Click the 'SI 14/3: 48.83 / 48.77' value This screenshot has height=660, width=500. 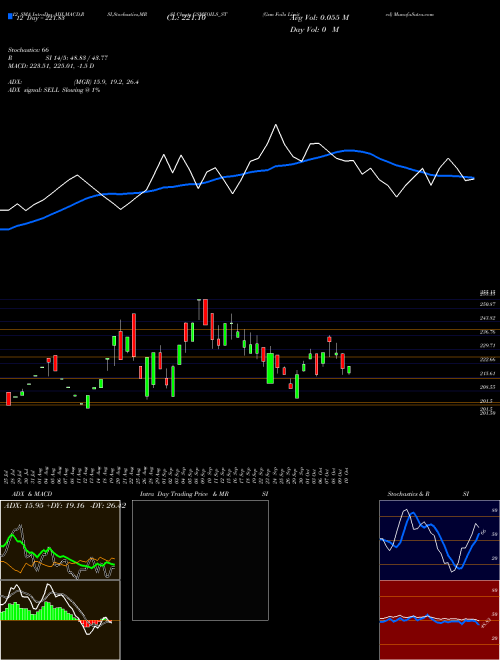(77, 58)
